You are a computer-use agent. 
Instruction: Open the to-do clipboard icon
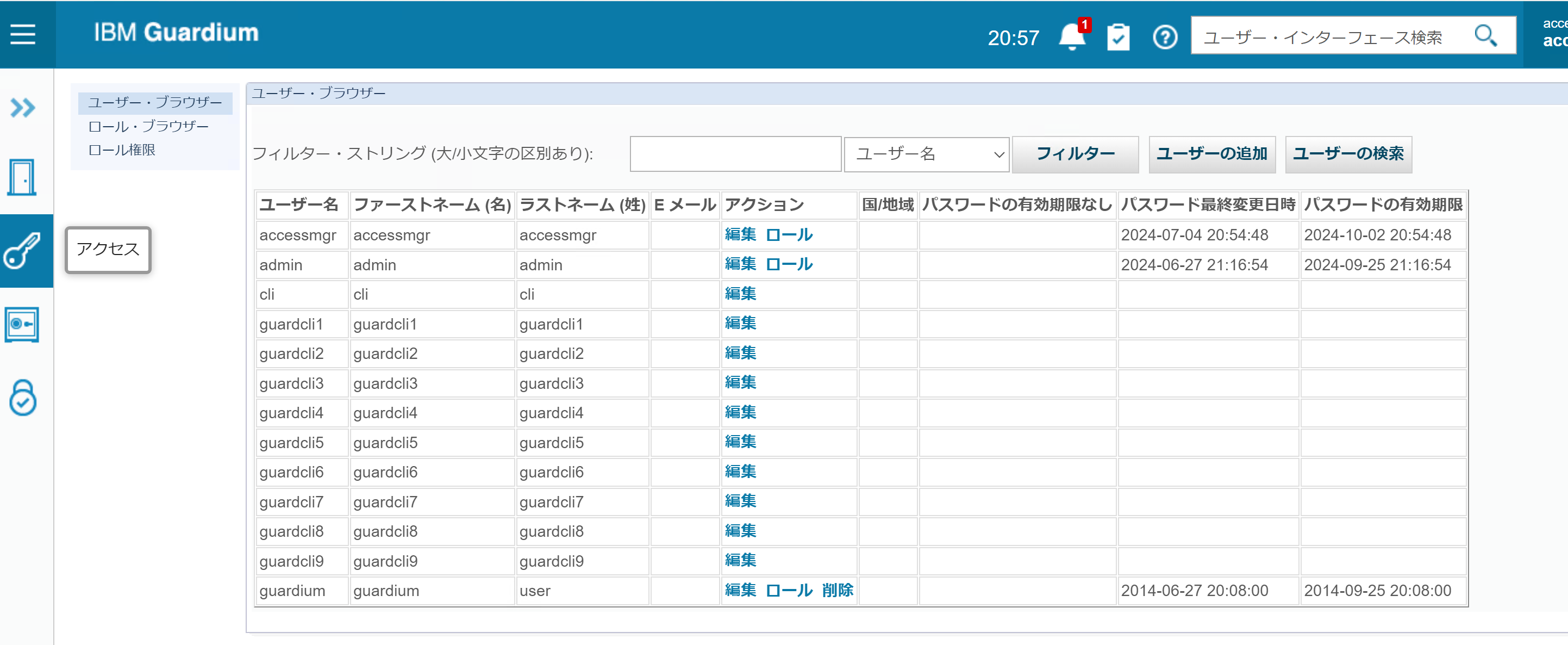1117,38
